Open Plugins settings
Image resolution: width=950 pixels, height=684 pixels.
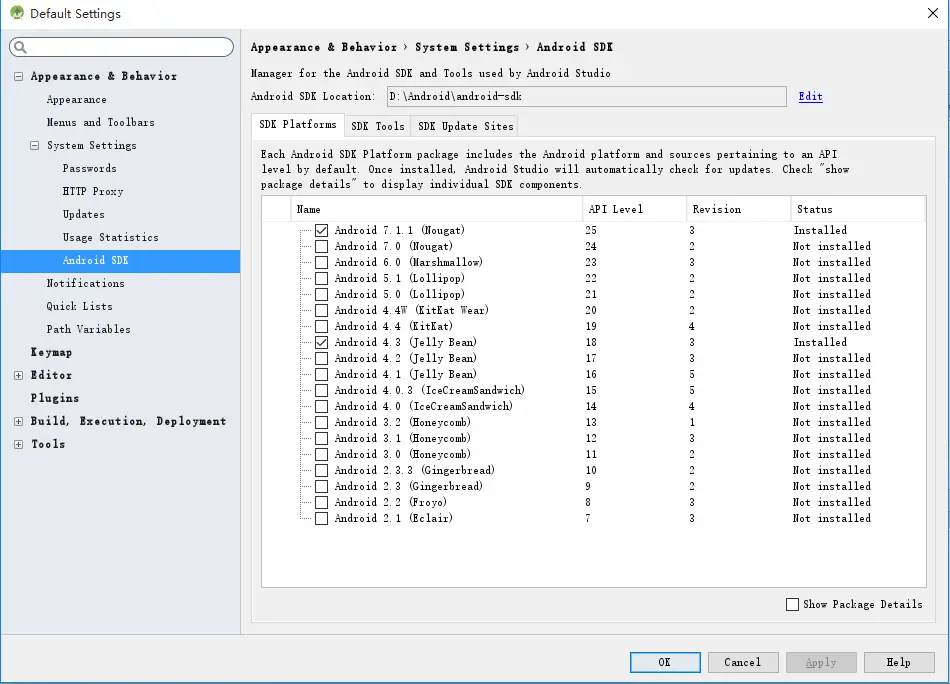coord(55,398)
